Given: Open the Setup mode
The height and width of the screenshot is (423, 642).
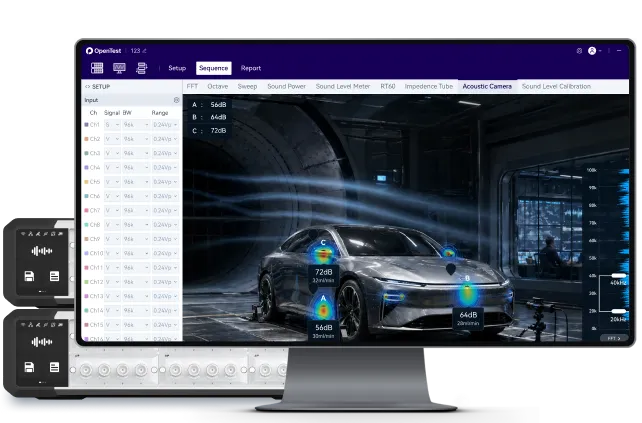Looking at the screenshot, I should (x=177, y=68).
